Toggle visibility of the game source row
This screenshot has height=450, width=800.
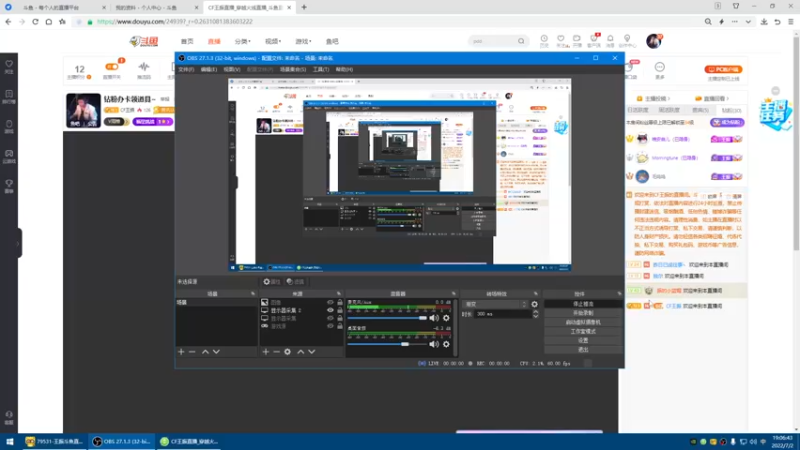pos(330,326)
